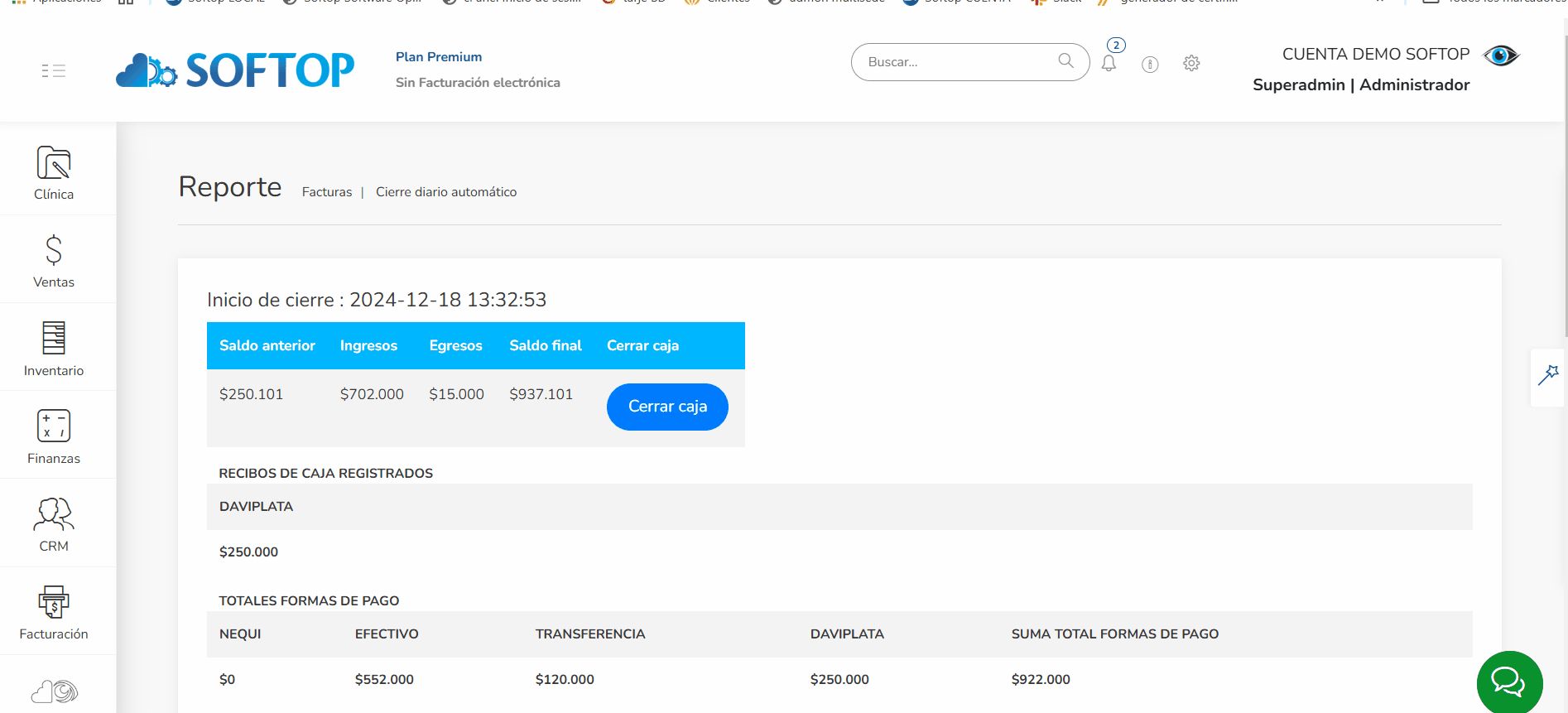The width and height of the screenshot is (1568, 713).
Task: Open notifications bell with badge
Action: 1111,58
